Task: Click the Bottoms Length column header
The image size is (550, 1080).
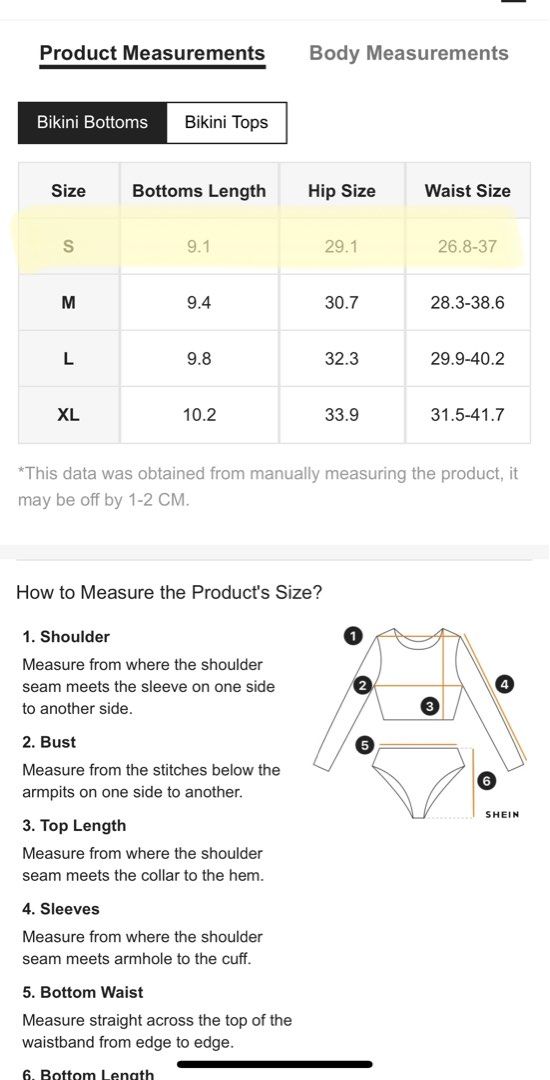Action: click(199, 191)
